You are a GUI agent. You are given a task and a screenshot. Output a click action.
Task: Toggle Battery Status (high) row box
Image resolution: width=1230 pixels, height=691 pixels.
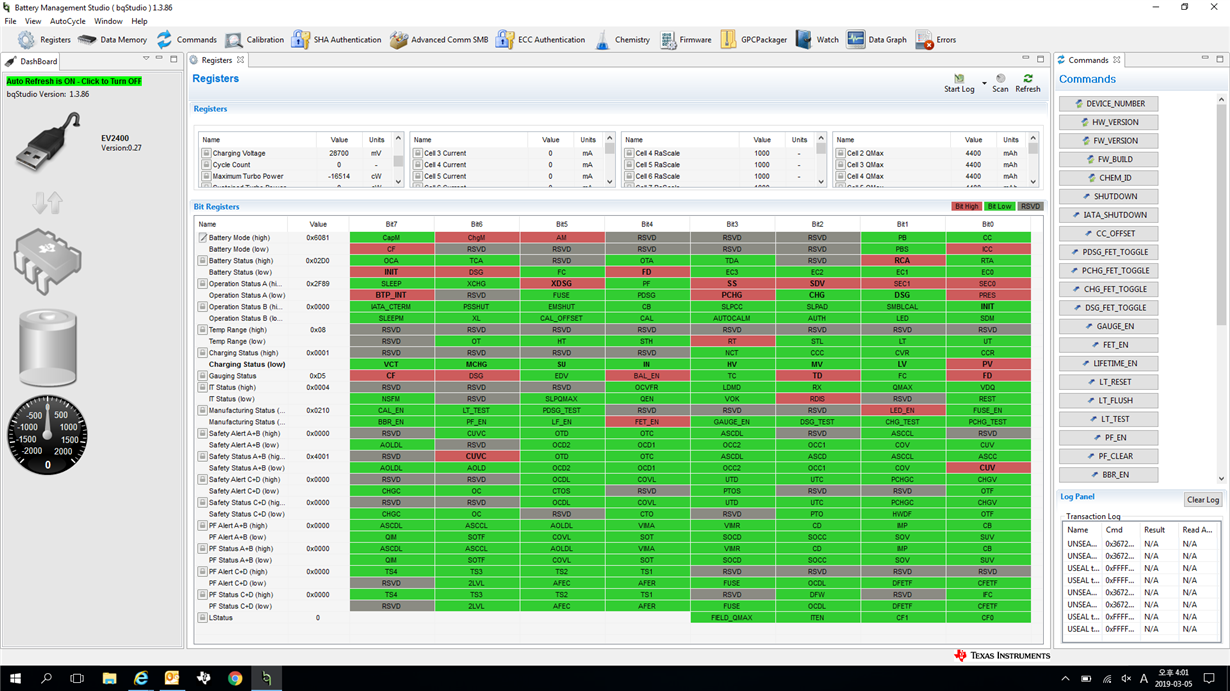(202, 261)
